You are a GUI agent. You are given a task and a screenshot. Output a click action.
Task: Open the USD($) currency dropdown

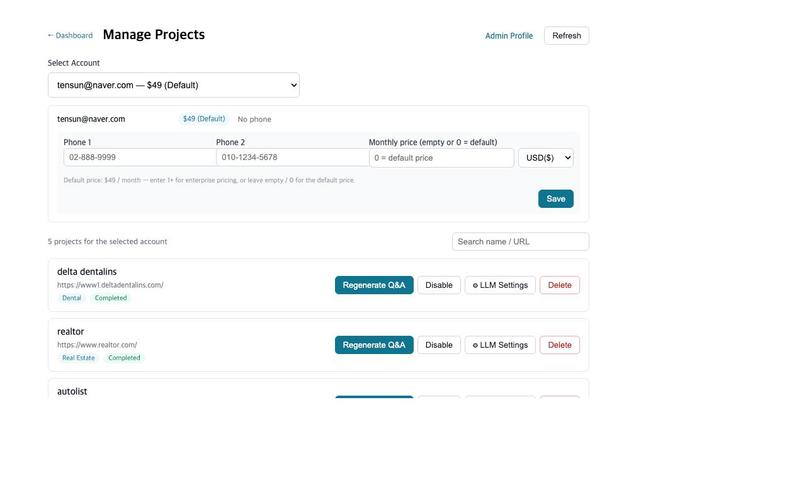click(546, 158)
